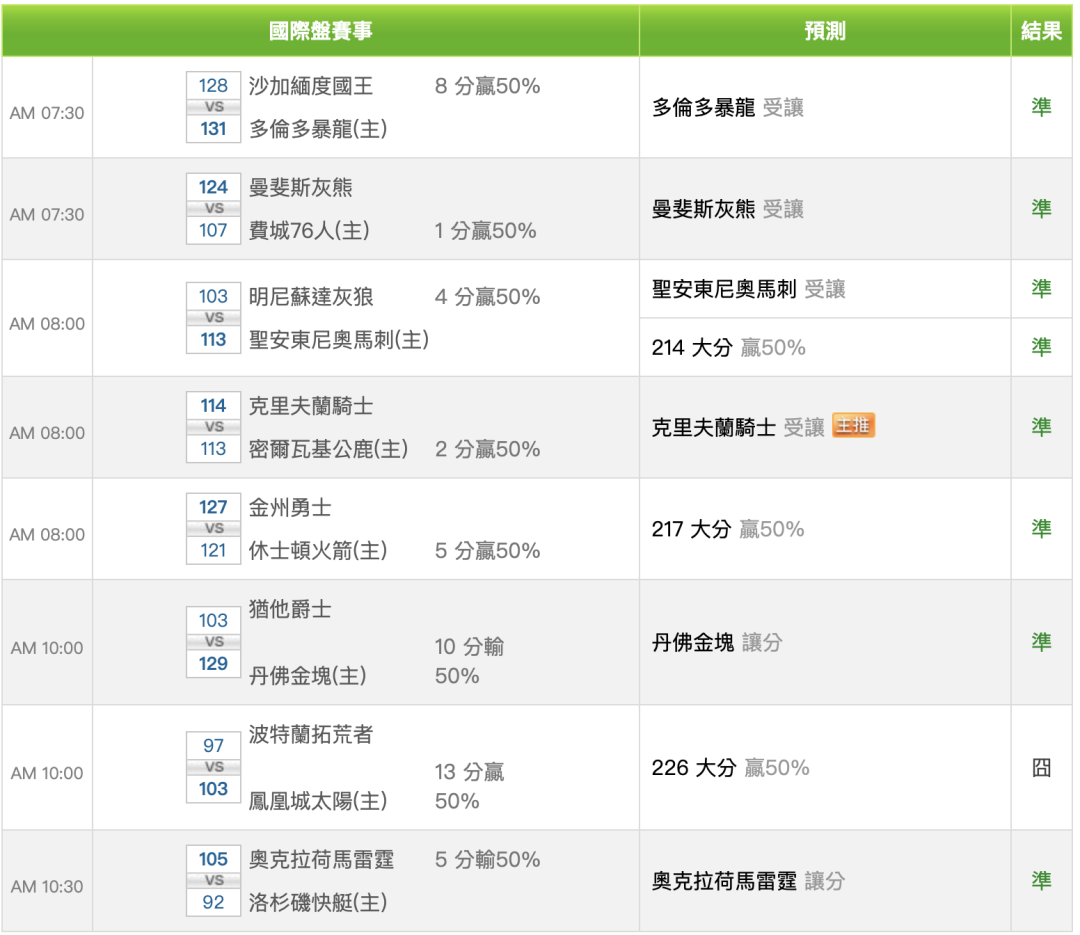Select team name 波特蘭拓荒者
The height and width of the screenshot is (935, 1080).
[311, 734]
